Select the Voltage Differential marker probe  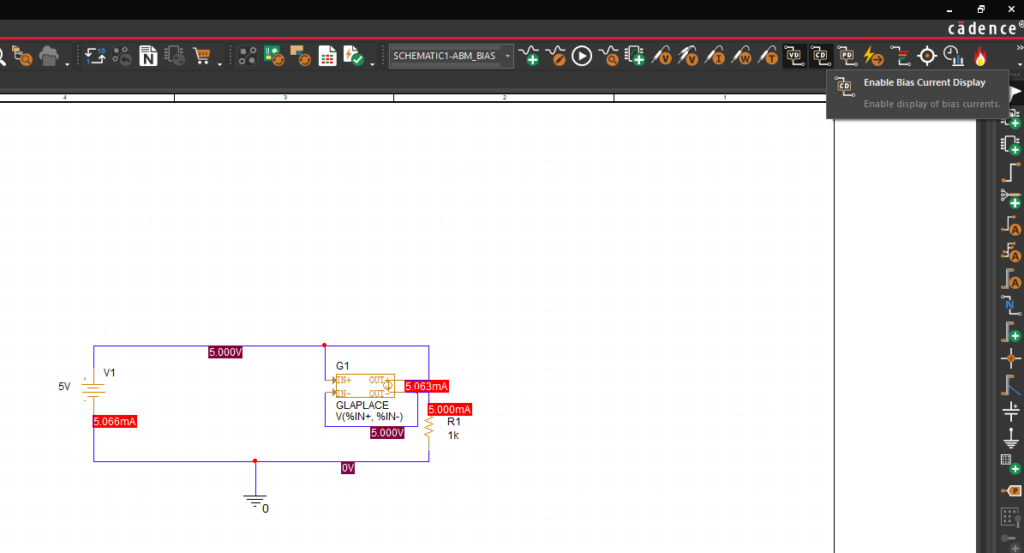point(688,56)
